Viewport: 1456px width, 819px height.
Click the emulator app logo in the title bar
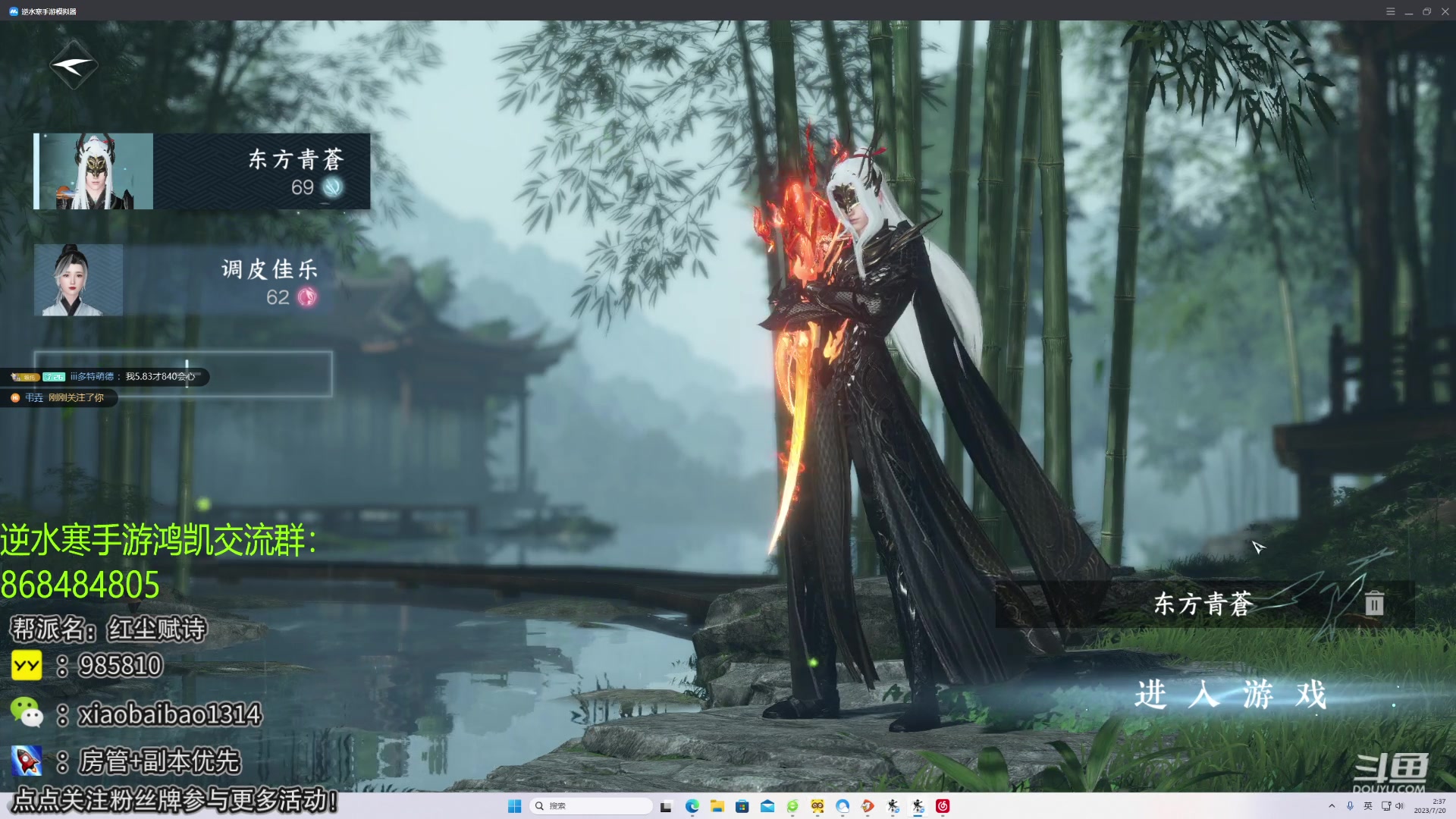pos(13,11)
